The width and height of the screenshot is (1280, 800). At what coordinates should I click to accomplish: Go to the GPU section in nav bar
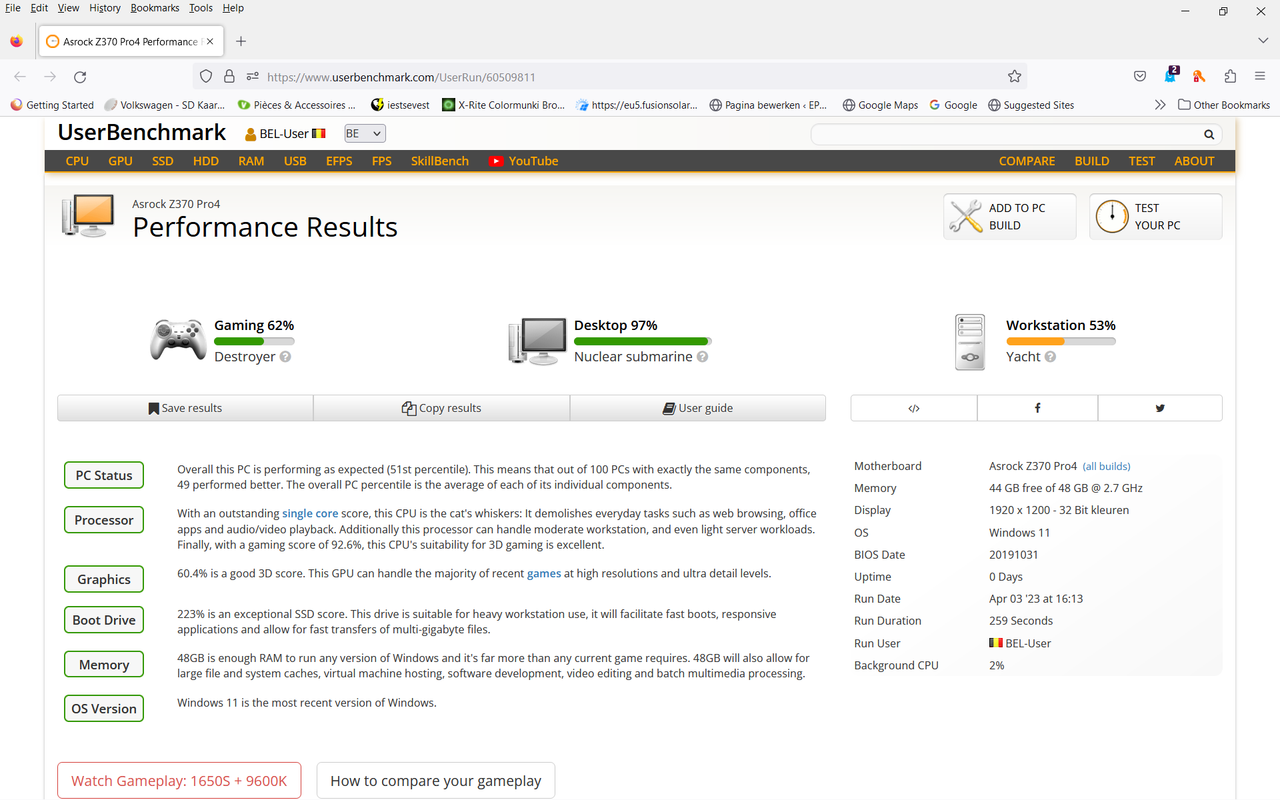120,161
